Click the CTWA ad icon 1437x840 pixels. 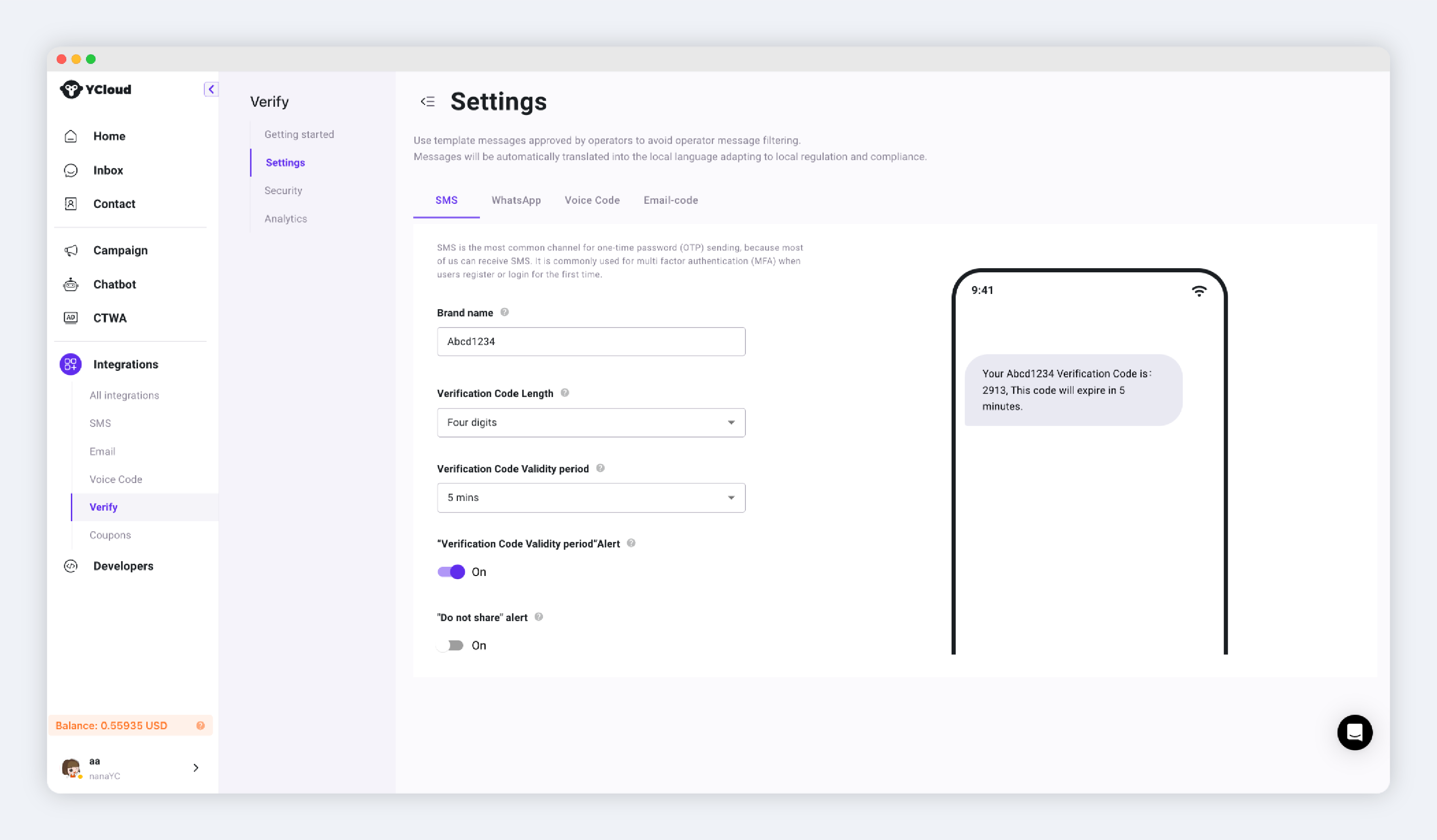[71, 318]
